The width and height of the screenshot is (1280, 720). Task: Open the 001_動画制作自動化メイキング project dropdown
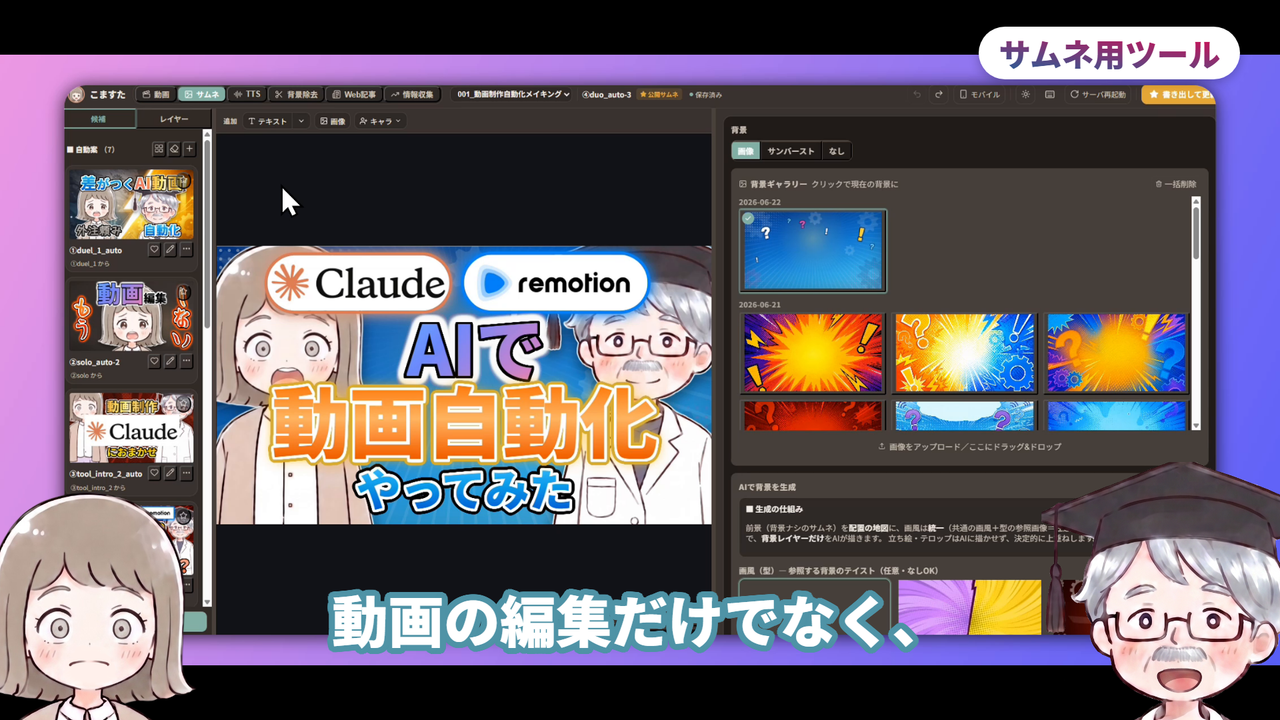coord(512,94)
